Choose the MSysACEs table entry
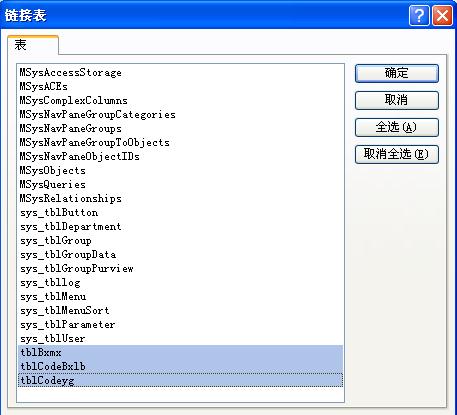This screenshot has width=457, height=415. coord(180,87)
